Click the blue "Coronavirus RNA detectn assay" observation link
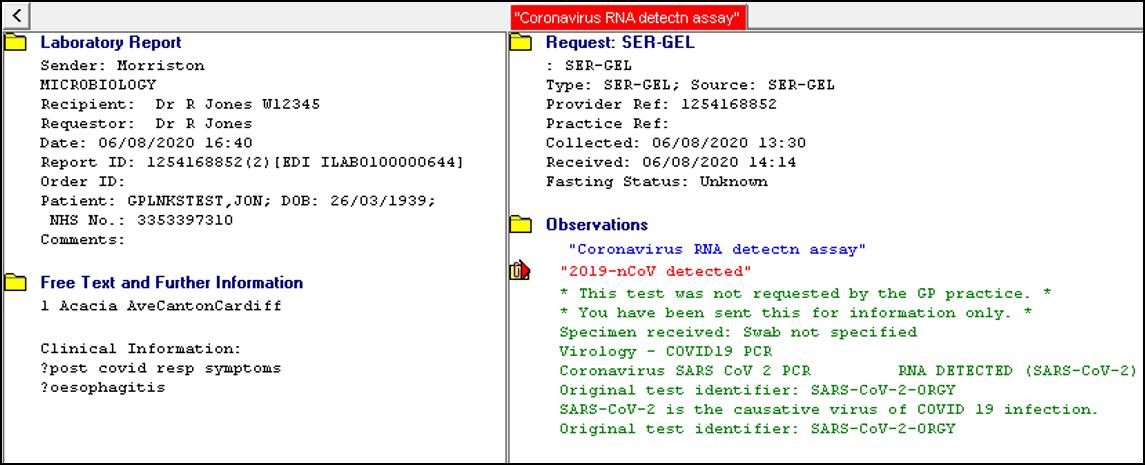Viewport: 1145px width, 465px height. click(x=716, y=250)
